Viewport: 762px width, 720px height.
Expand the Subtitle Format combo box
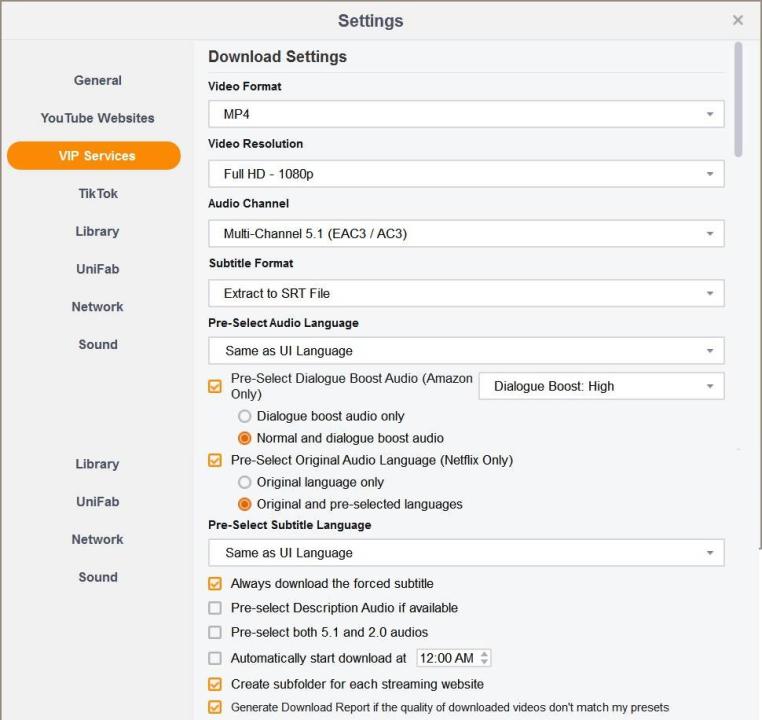coord(466,293)
